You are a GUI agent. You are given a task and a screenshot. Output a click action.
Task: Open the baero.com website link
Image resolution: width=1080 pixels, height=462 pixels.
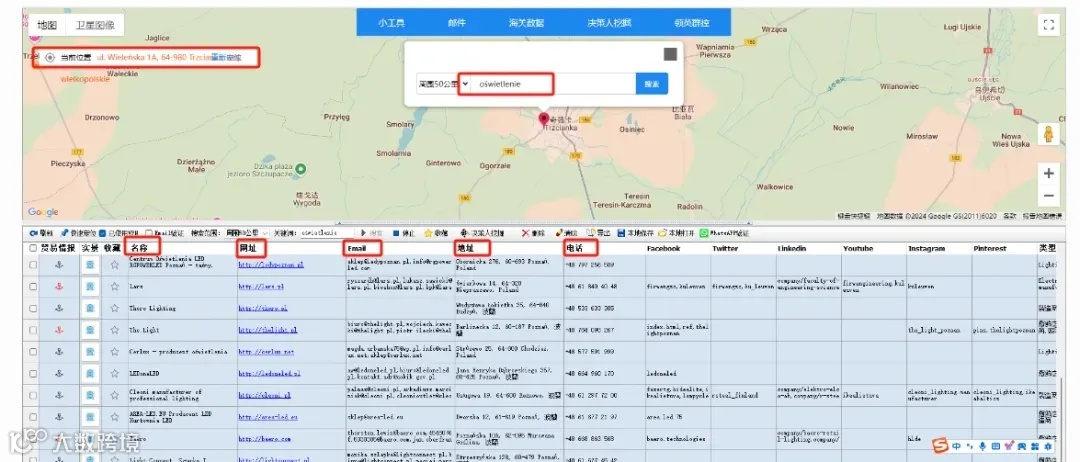[x=265, y=439]
